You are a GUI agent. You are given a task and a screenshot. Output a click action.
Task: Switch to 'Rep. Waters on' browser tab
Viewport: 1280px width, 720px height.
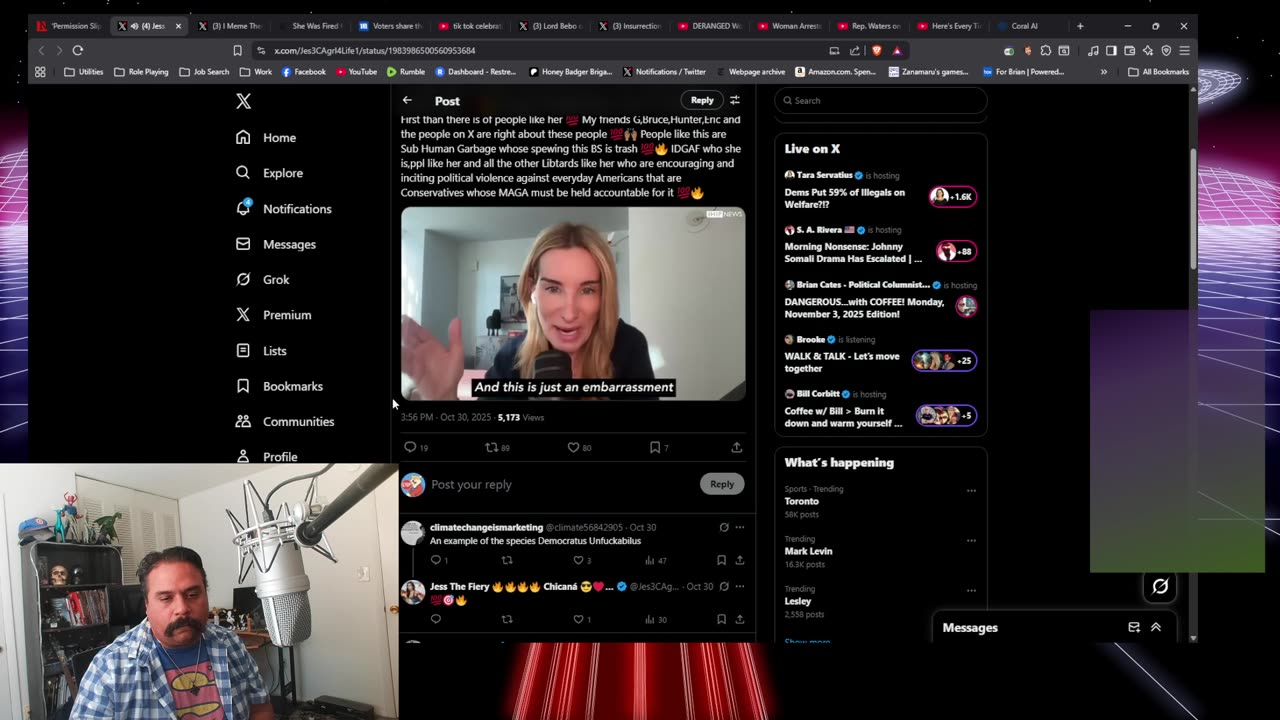(x=870, y=26)
